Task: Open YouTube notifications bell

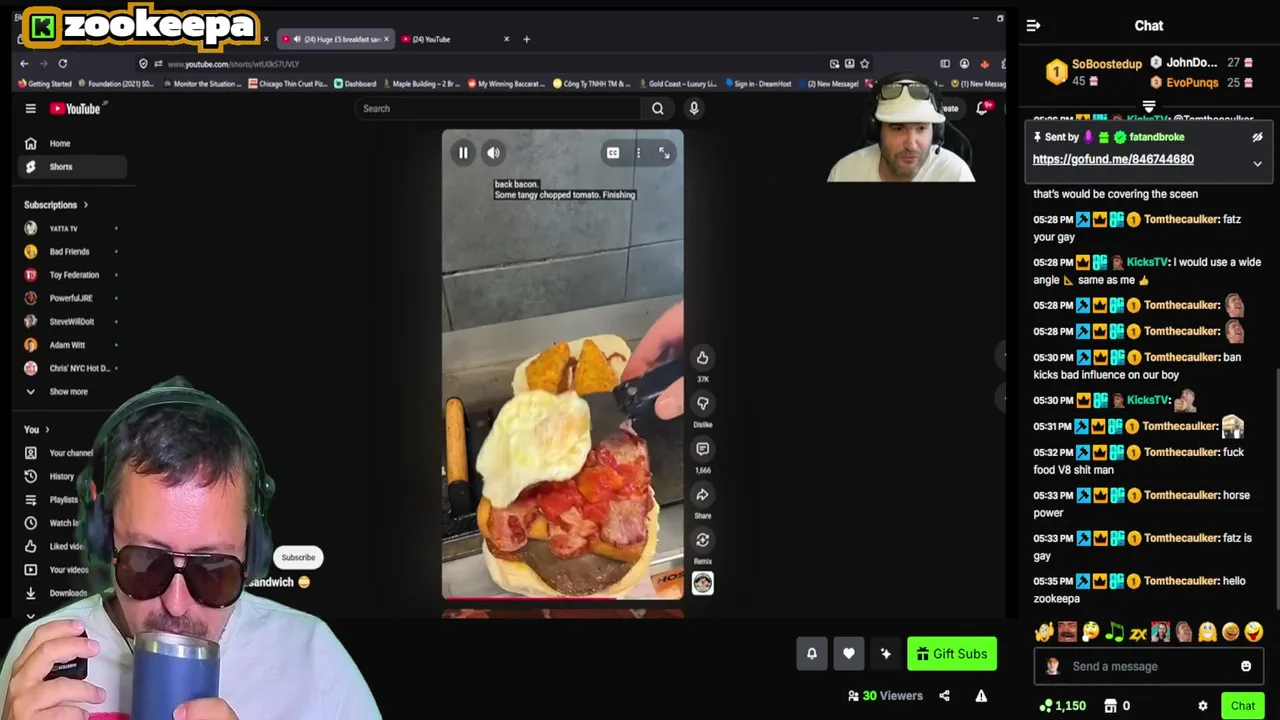Action: (x=983, y=108)
